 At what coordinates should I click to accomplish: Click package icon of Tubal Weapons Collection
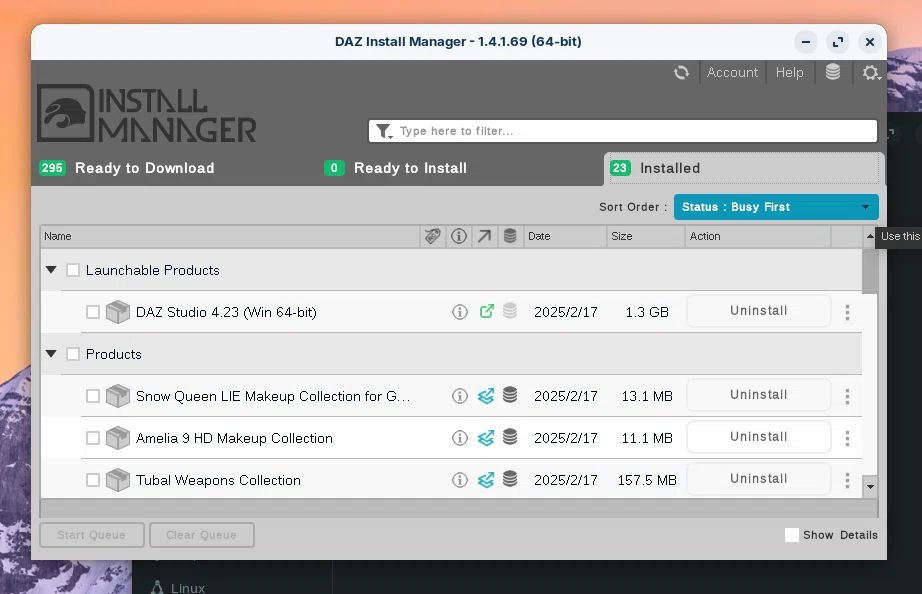pyautogui.click(x=118, y=480)
